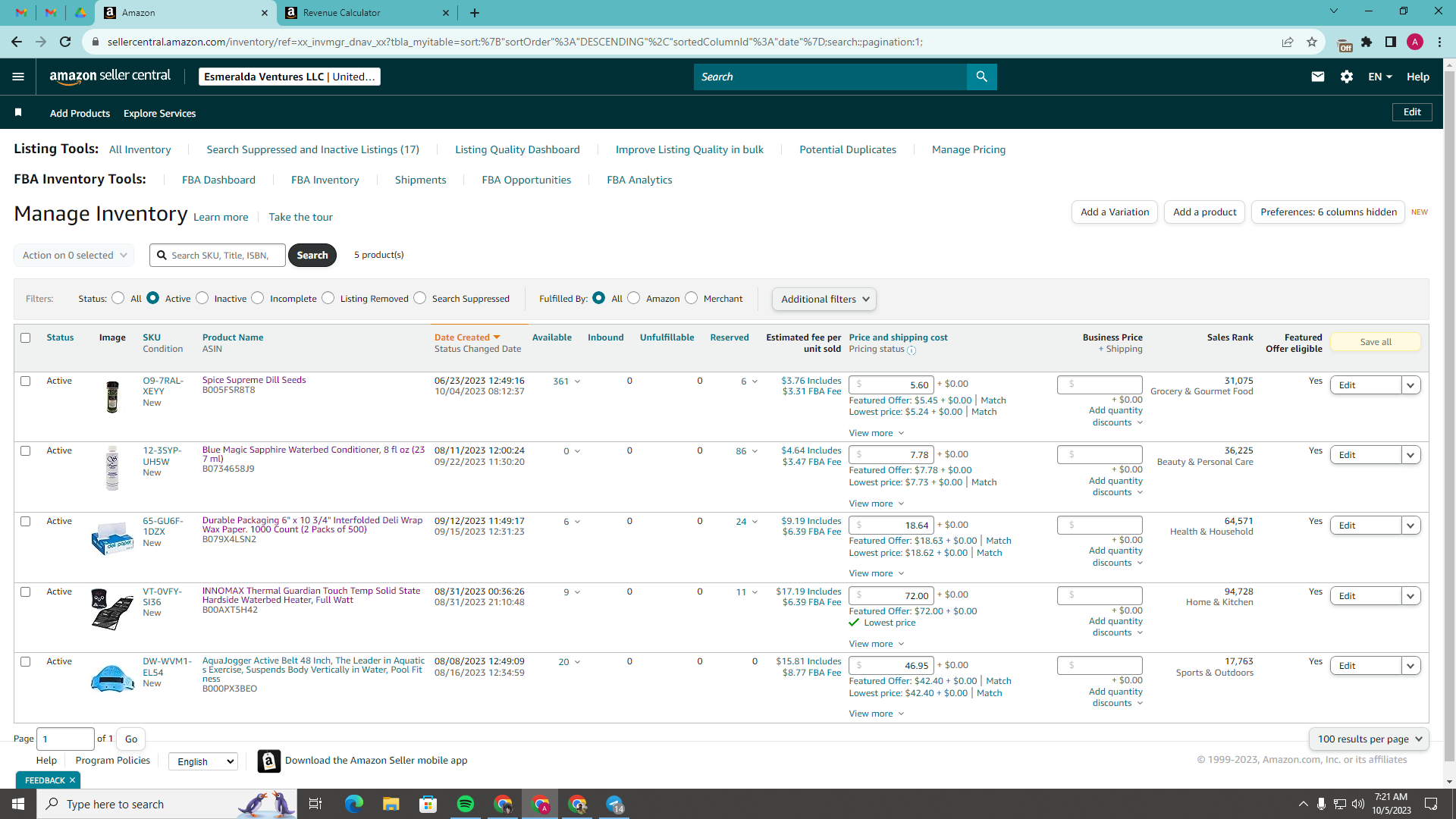
Task: Click the pricing status info icon
Action: (912, 350)
